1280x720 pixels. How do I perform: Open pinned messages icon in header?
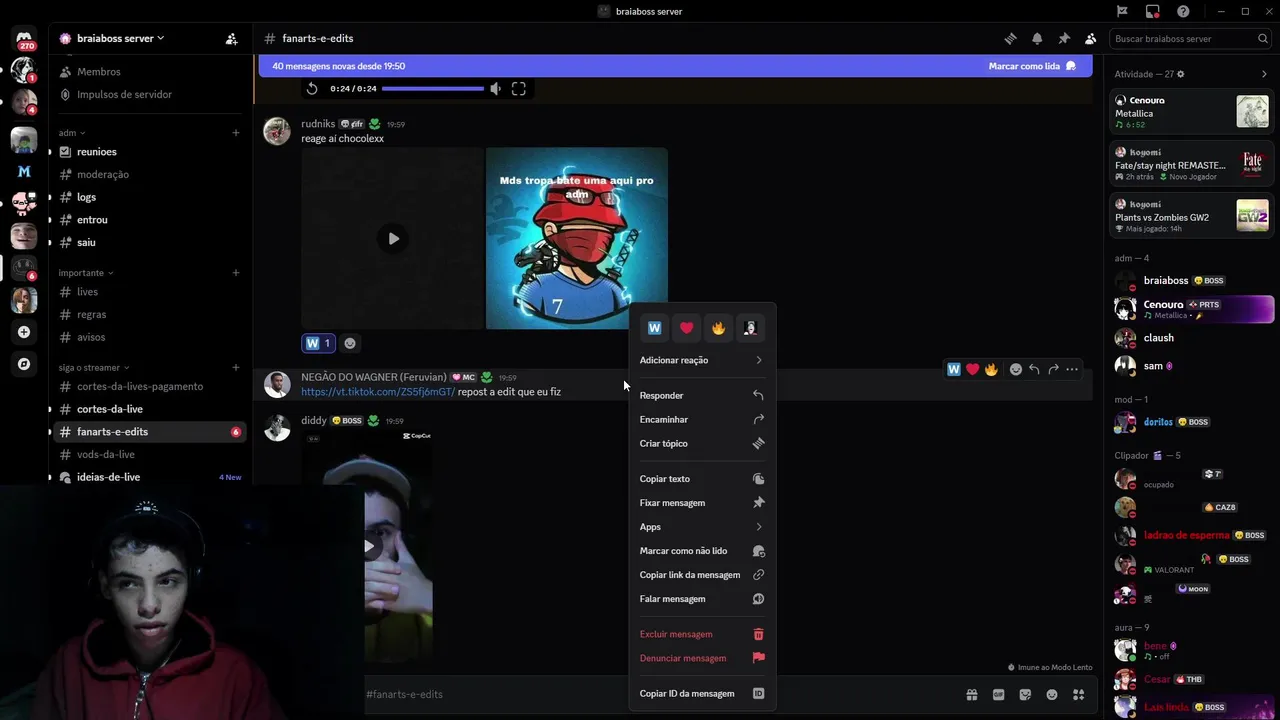[1064, 39]
